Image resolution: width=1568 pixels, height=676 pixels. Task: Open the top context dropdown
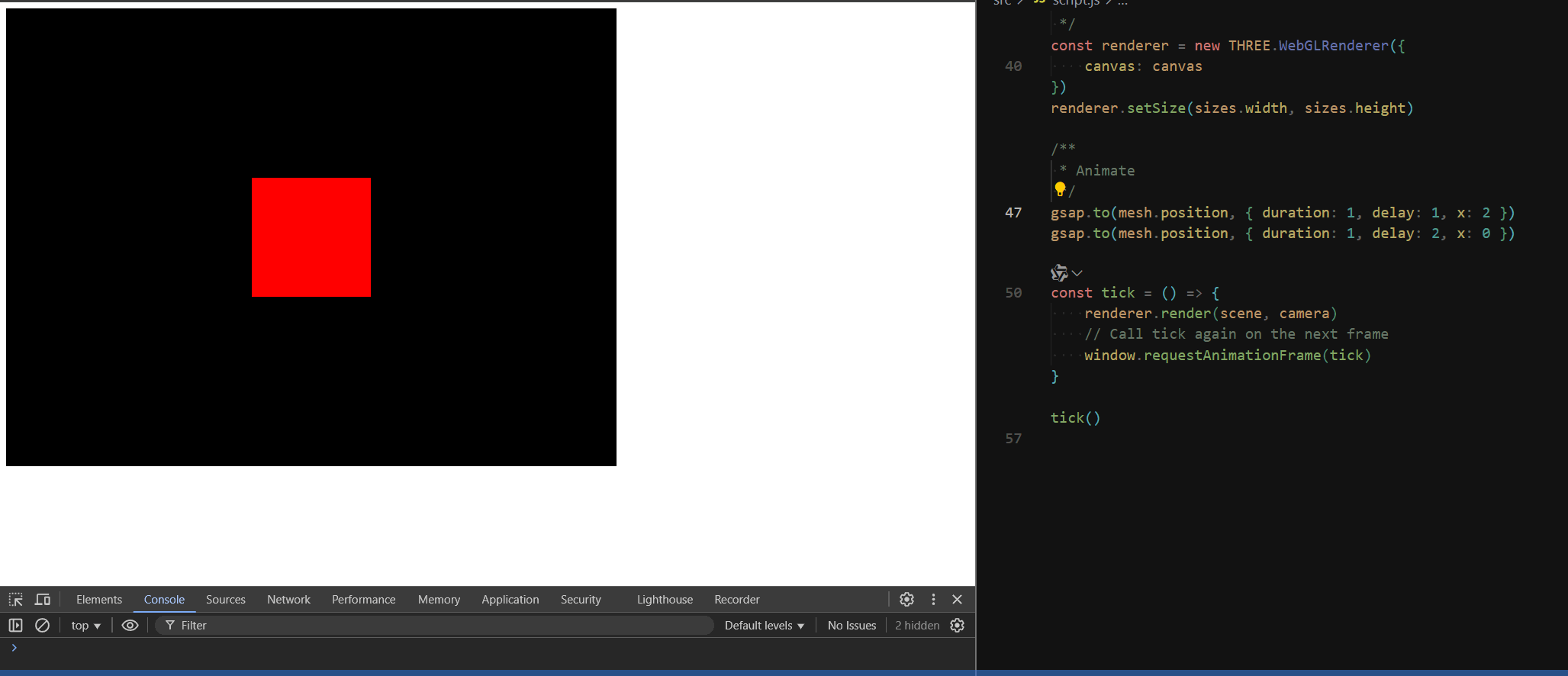click(x=85, y=626)
